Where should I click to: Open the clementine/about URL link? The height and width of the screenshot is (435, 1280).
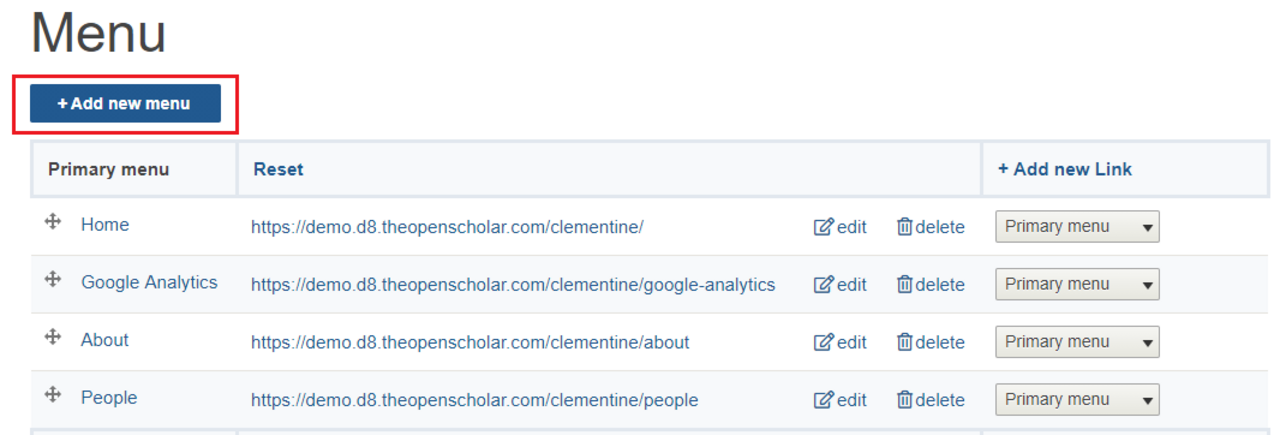tap(470, 342)
